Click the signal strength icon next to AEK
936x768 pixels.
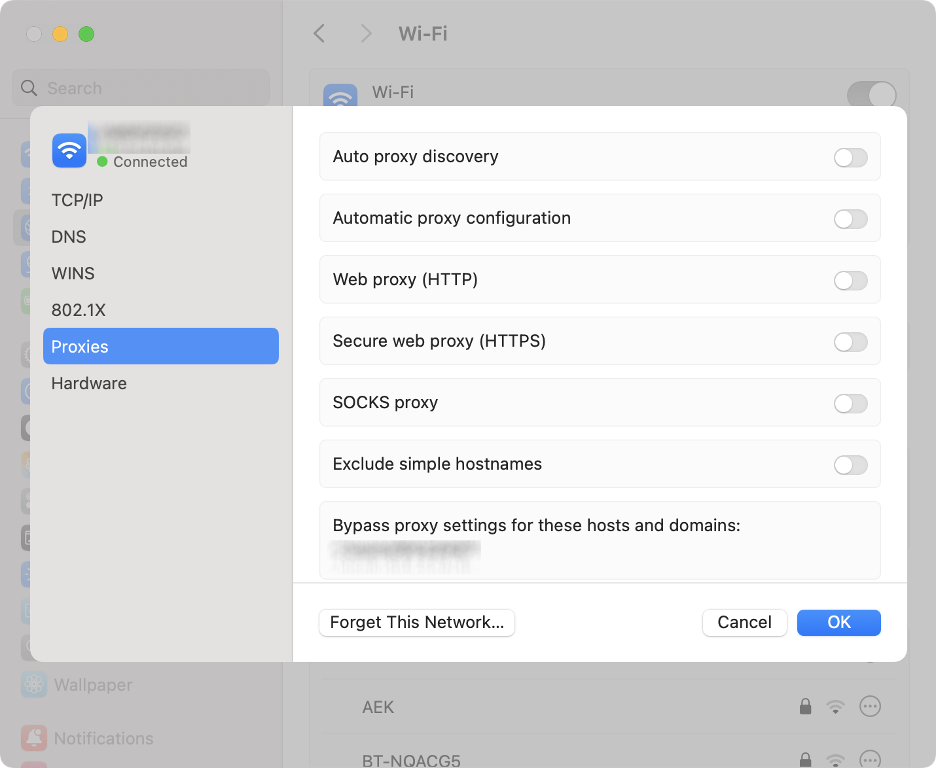point(836,706)
